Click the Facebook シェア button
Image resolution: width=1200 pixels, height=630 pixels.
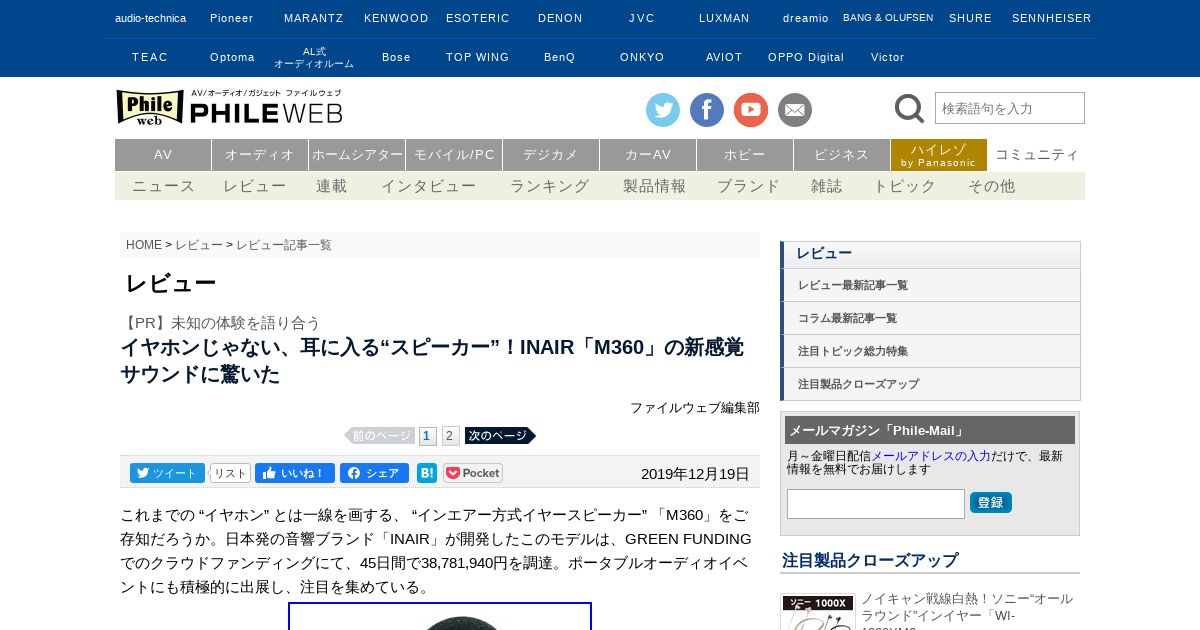(x=374, y=473)
